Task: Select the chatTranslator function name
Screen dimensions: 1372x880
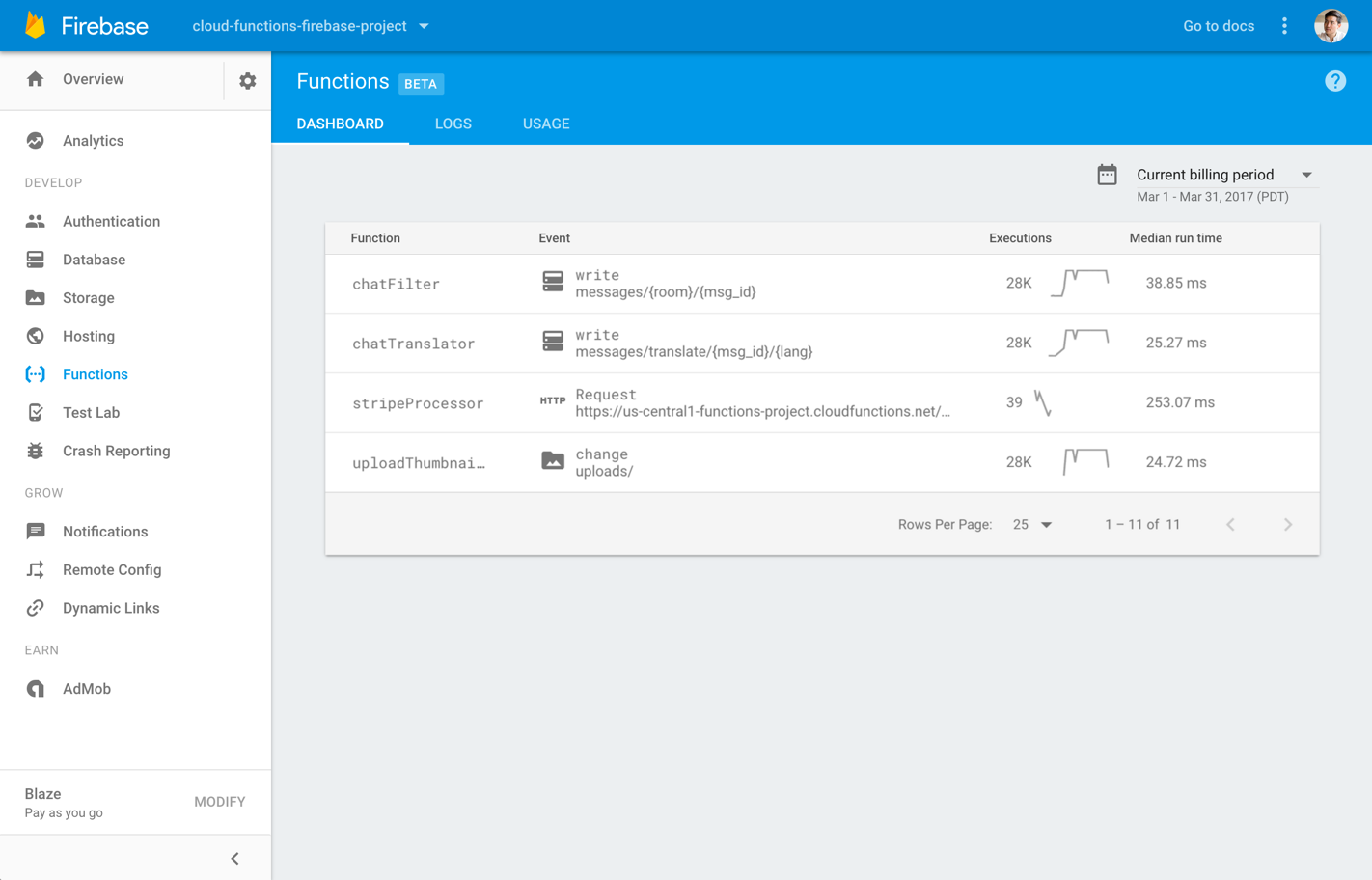Action: 413,344
